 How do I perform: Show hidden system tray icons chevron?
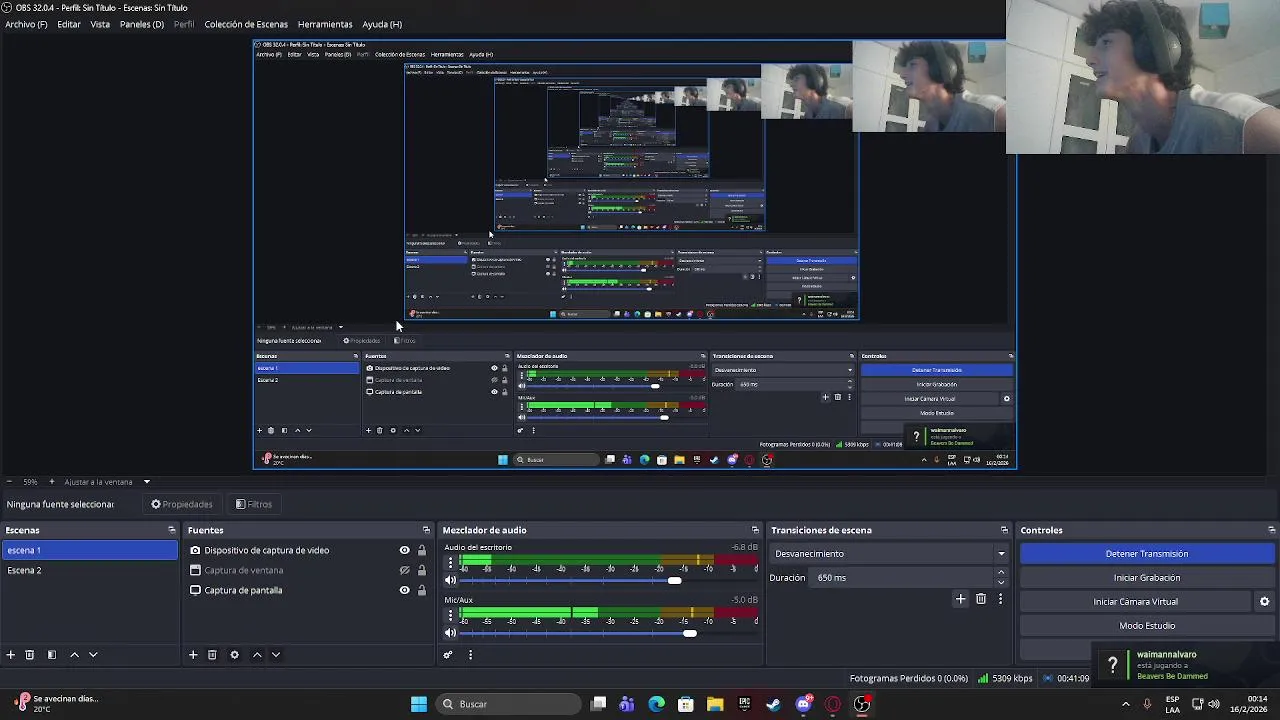click(1126, 704)
